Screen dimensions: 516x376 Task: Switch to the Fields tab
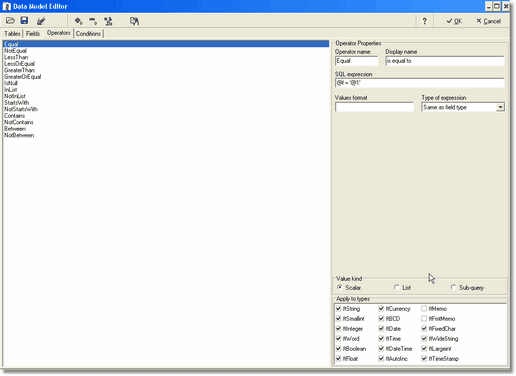pyautogui.click(x=33, y=34)
